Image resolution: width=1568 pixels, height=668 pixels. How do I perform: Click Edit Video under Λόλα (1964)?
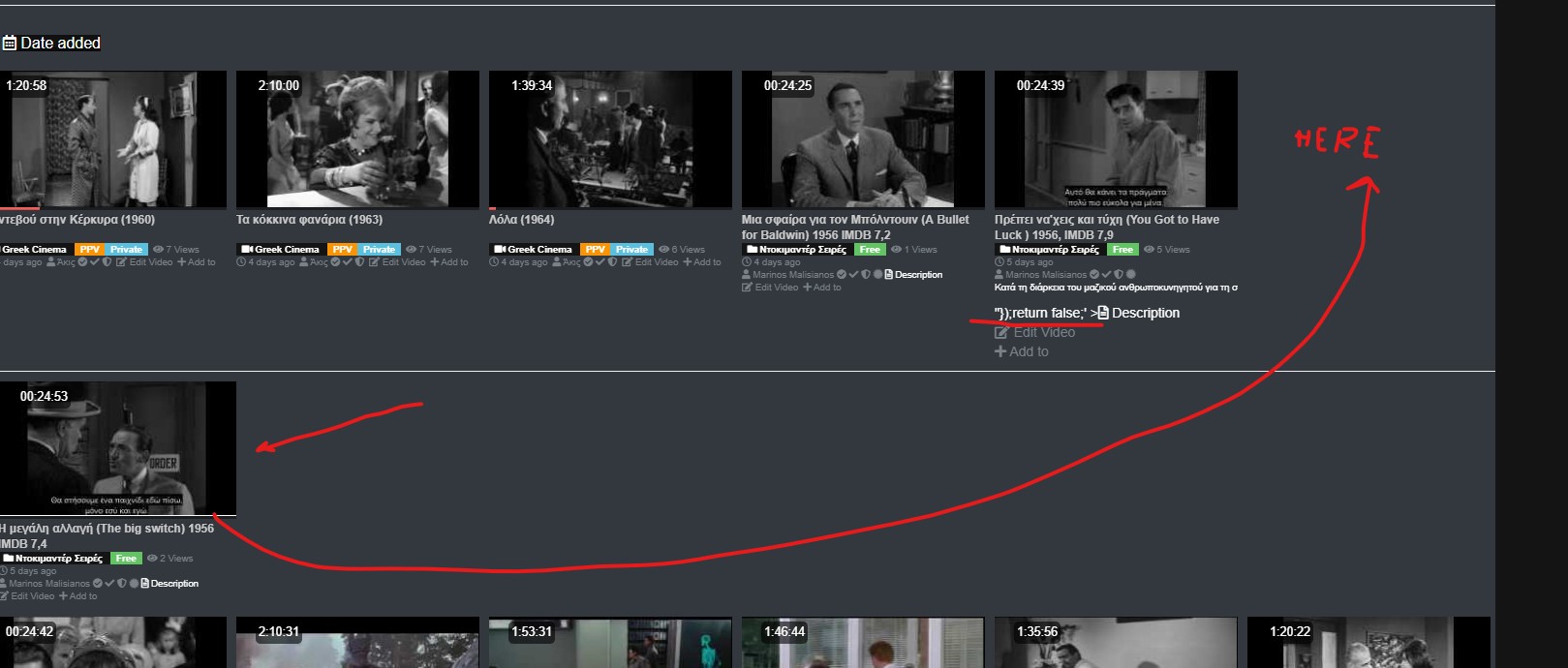click(650, 262)
